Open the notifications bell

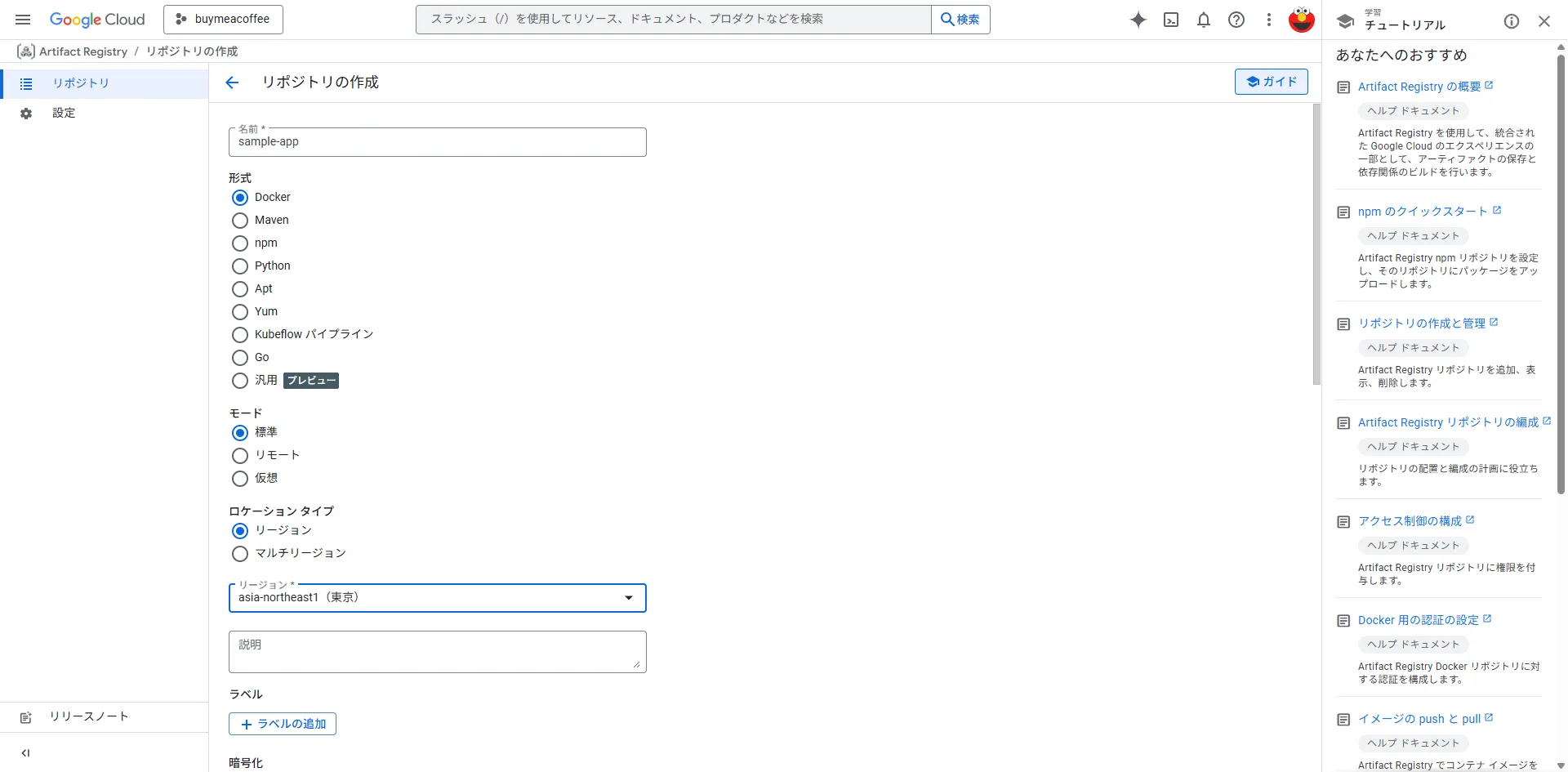1203,20
